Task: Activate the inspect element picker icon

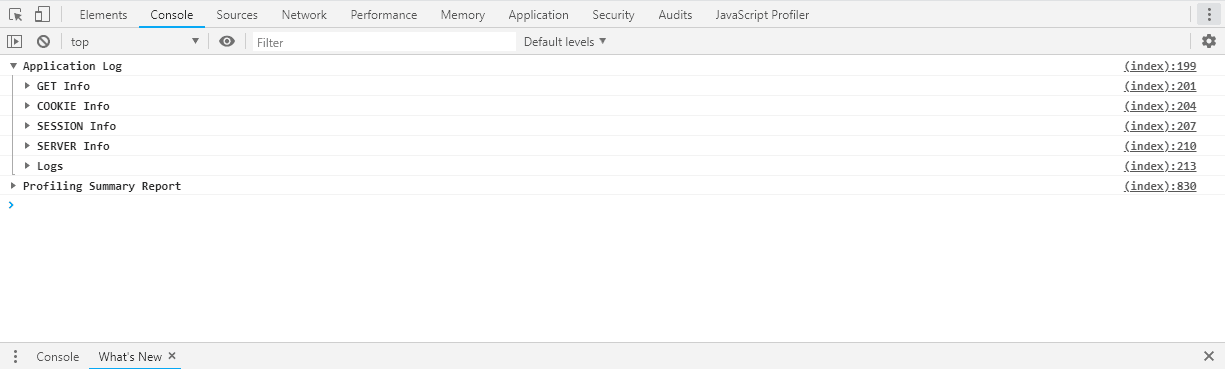Action: [x=15, y=15]
